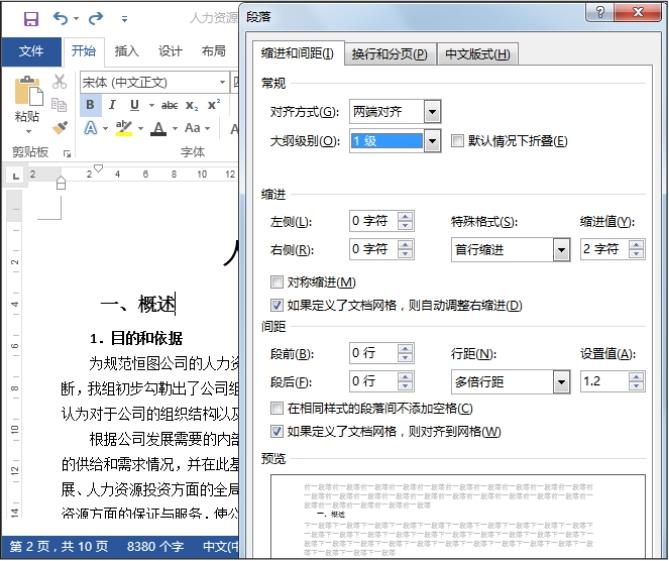Image resolution: width=669 pixels, height=561 pixels.
Task: Click the Undo arrow icon
Action: (x=61, y=19)
